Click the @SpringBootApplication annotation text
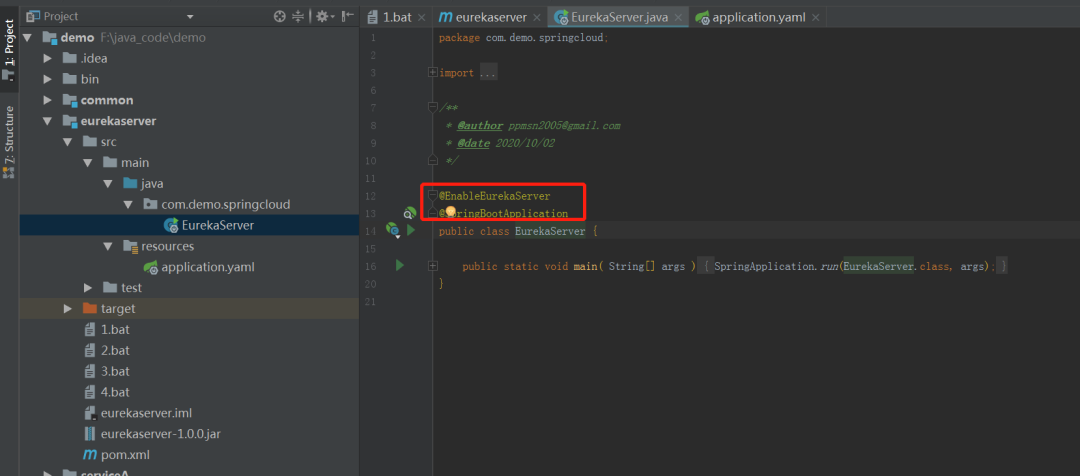Screen dimensions: 1080x476 [503, 214]
